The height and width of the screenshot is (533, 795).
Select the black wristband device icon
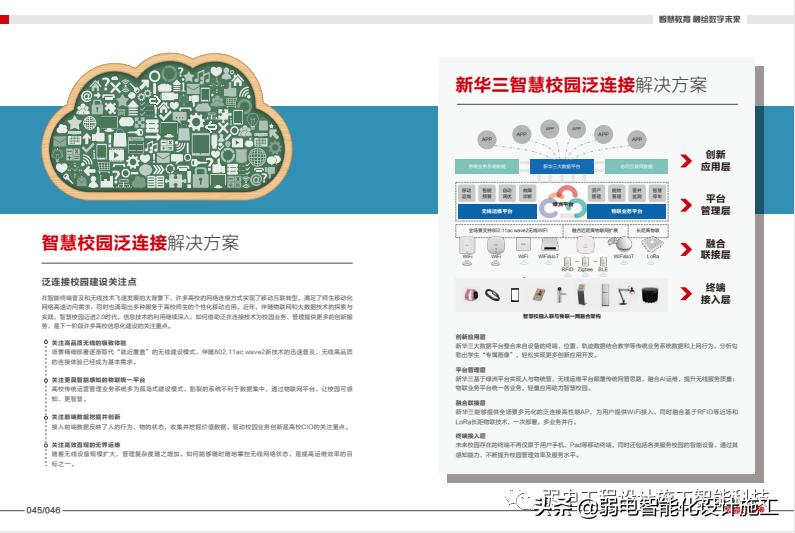click(492, 294)
